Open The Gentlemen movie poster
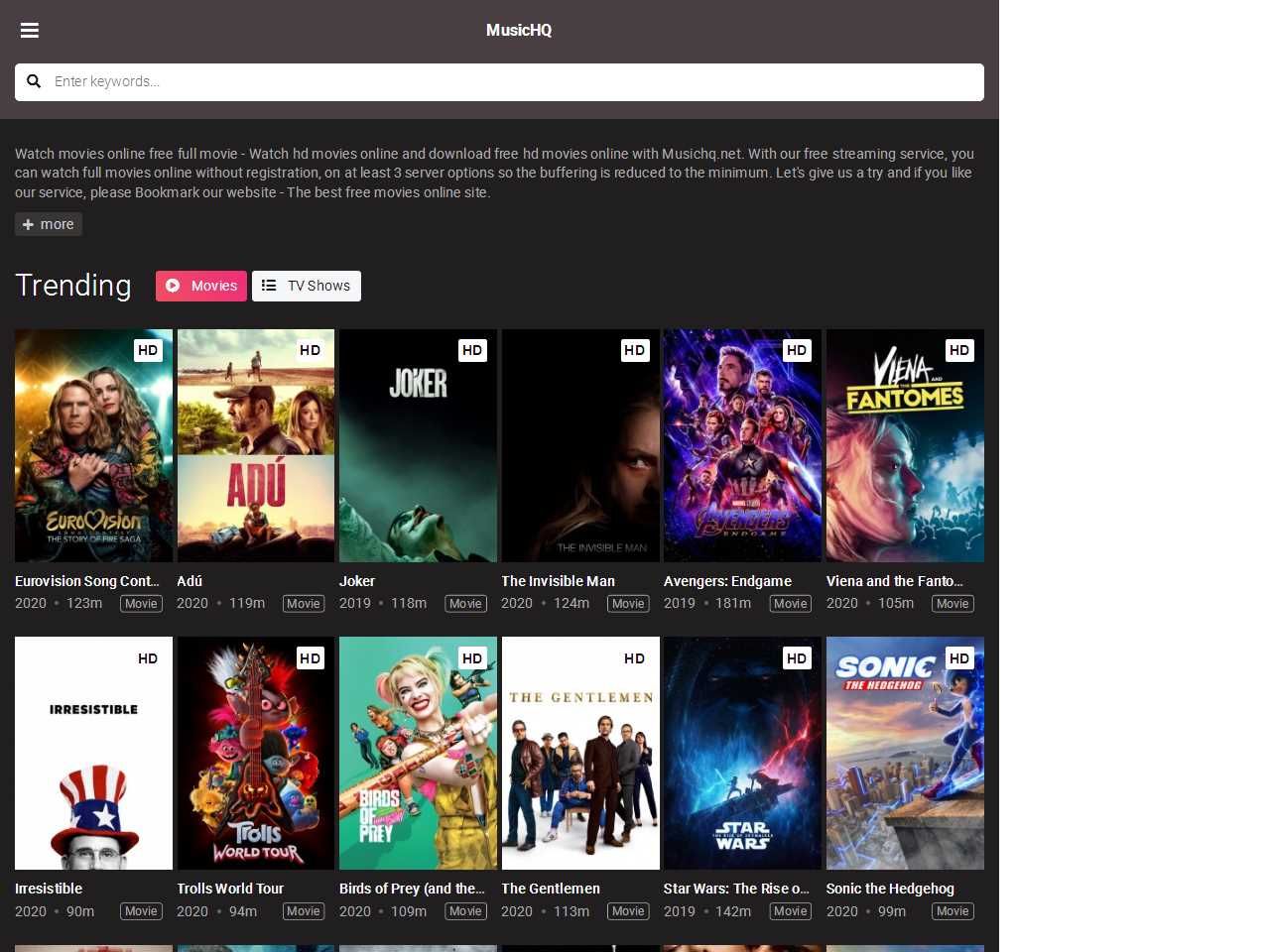 (x=580, y=754)
